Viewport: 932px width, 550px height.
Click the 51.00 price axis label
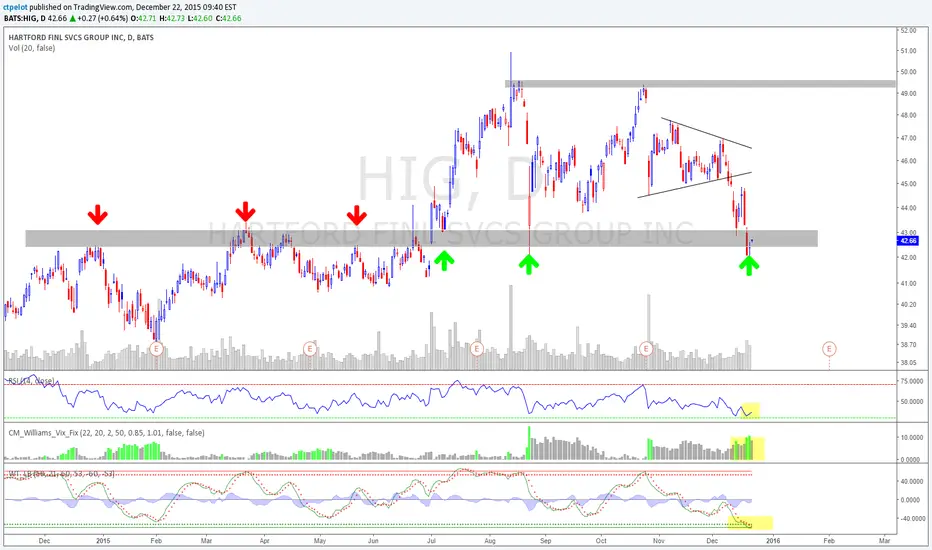click(908, 51)
